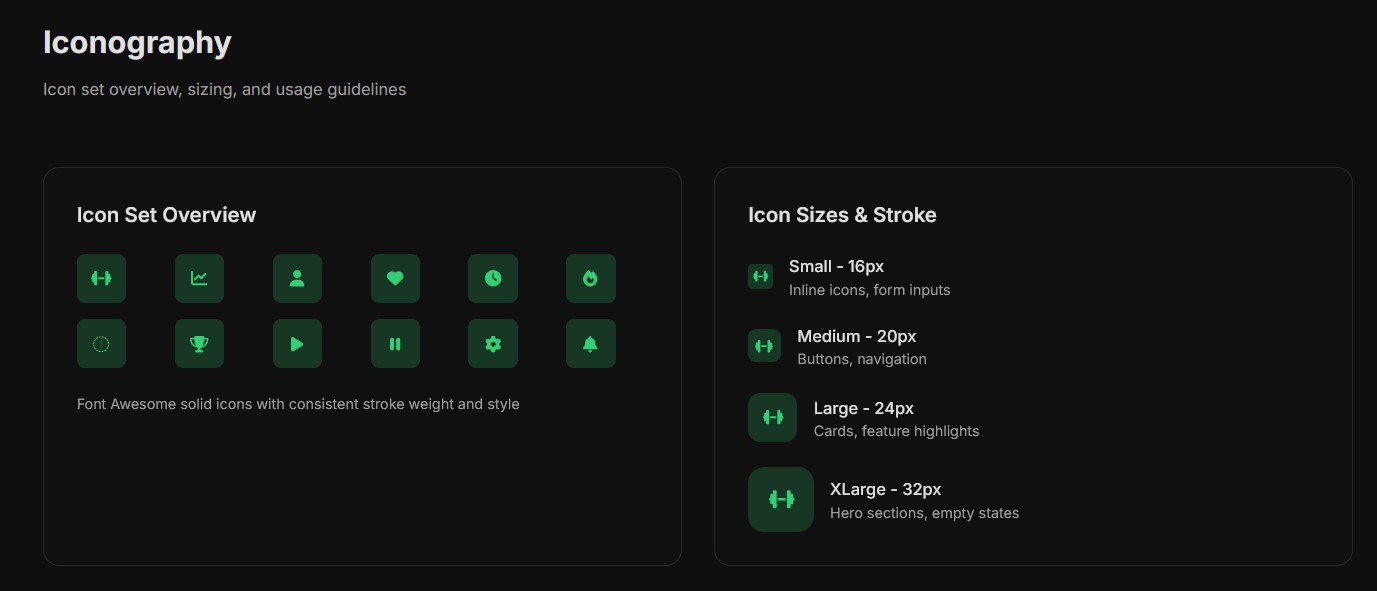
Task: Click the dashed circle icon tile
Action: pyautogui.click(x=101, y=343)
